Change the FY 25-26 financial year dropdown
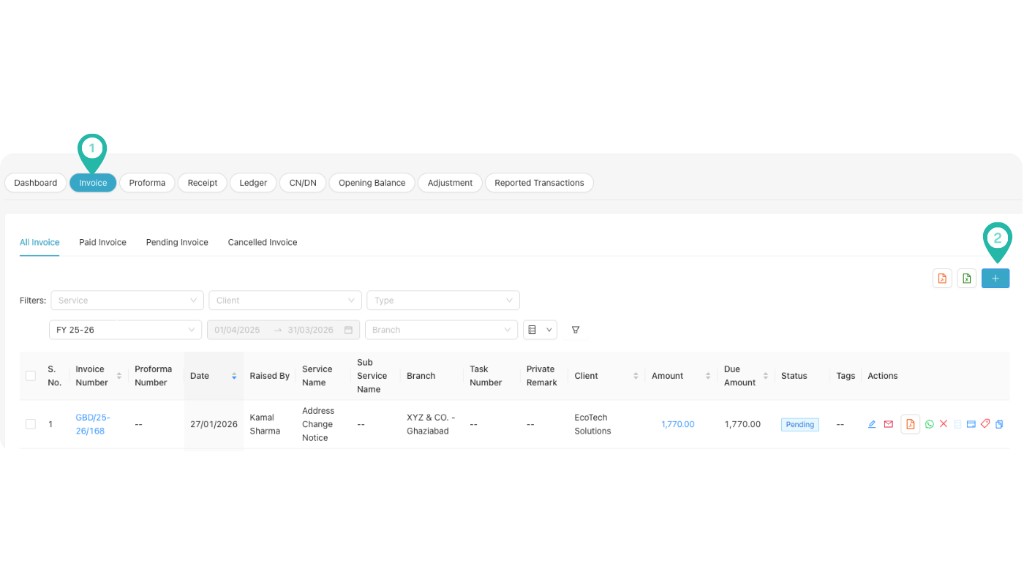This screenshot has width=1024, height=585. click(124, 329)
